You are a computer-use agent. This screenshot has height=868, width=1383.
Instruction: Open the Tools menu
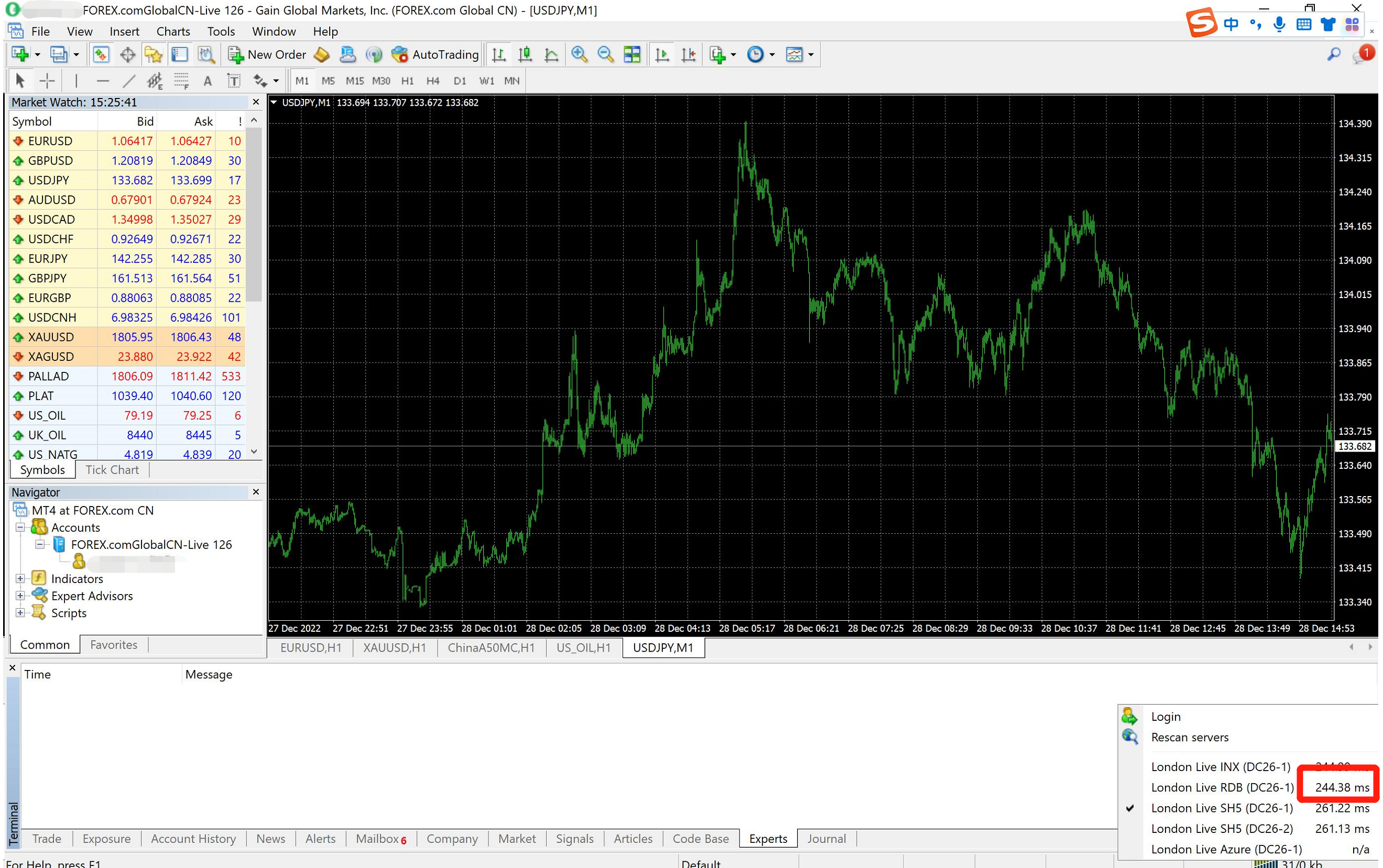[221, 31]
